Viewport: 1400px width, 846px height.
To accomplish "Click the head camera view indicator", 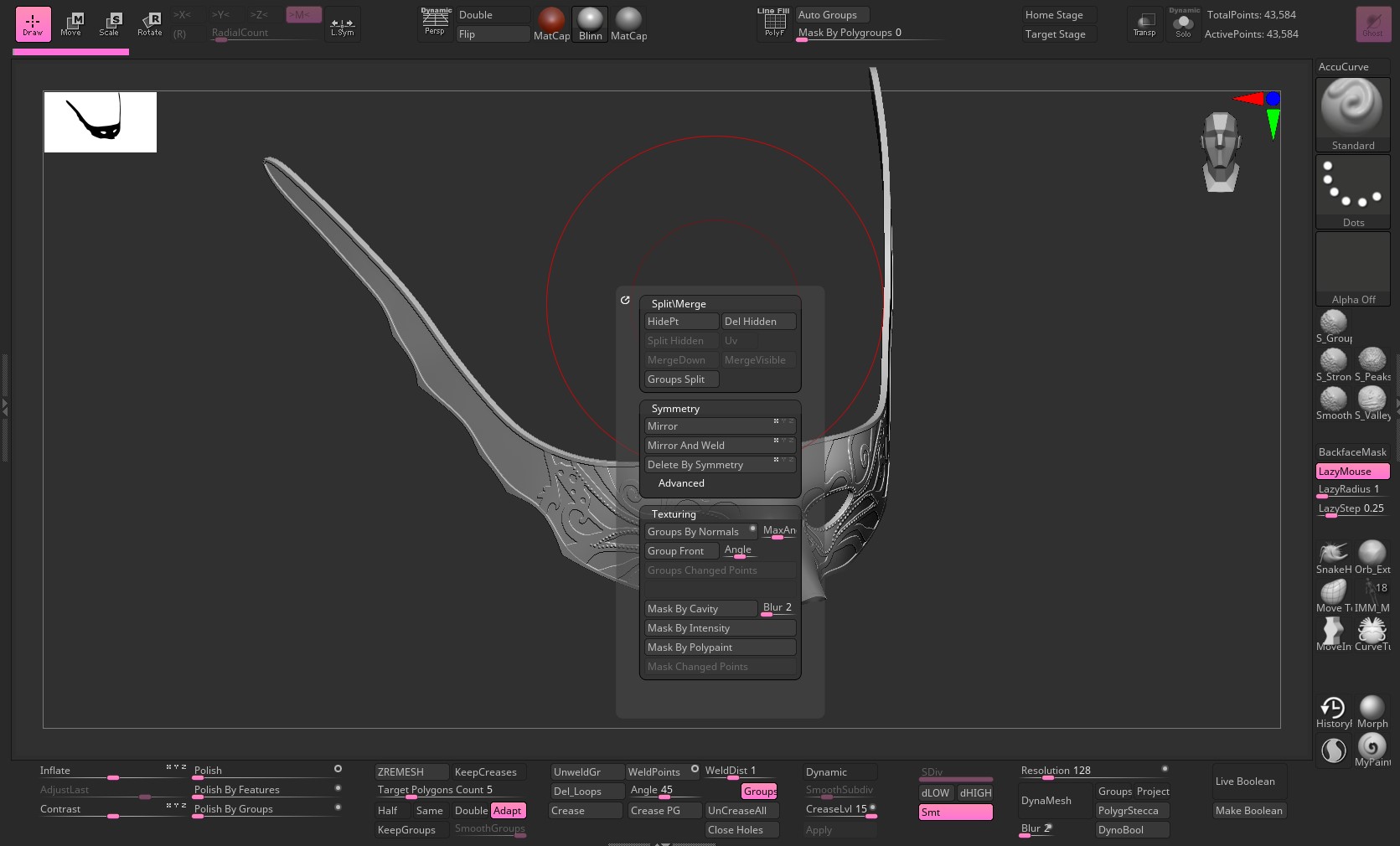I will pyautogui.click(x=1220, y=152).
